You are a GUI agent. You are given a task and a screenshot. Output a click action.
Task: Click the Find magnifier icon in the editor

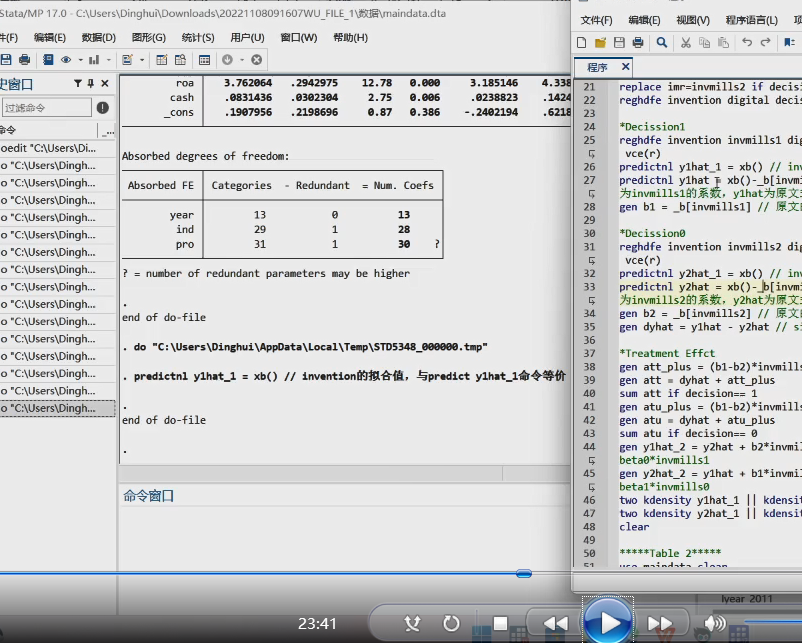click(x=662, y=42)
